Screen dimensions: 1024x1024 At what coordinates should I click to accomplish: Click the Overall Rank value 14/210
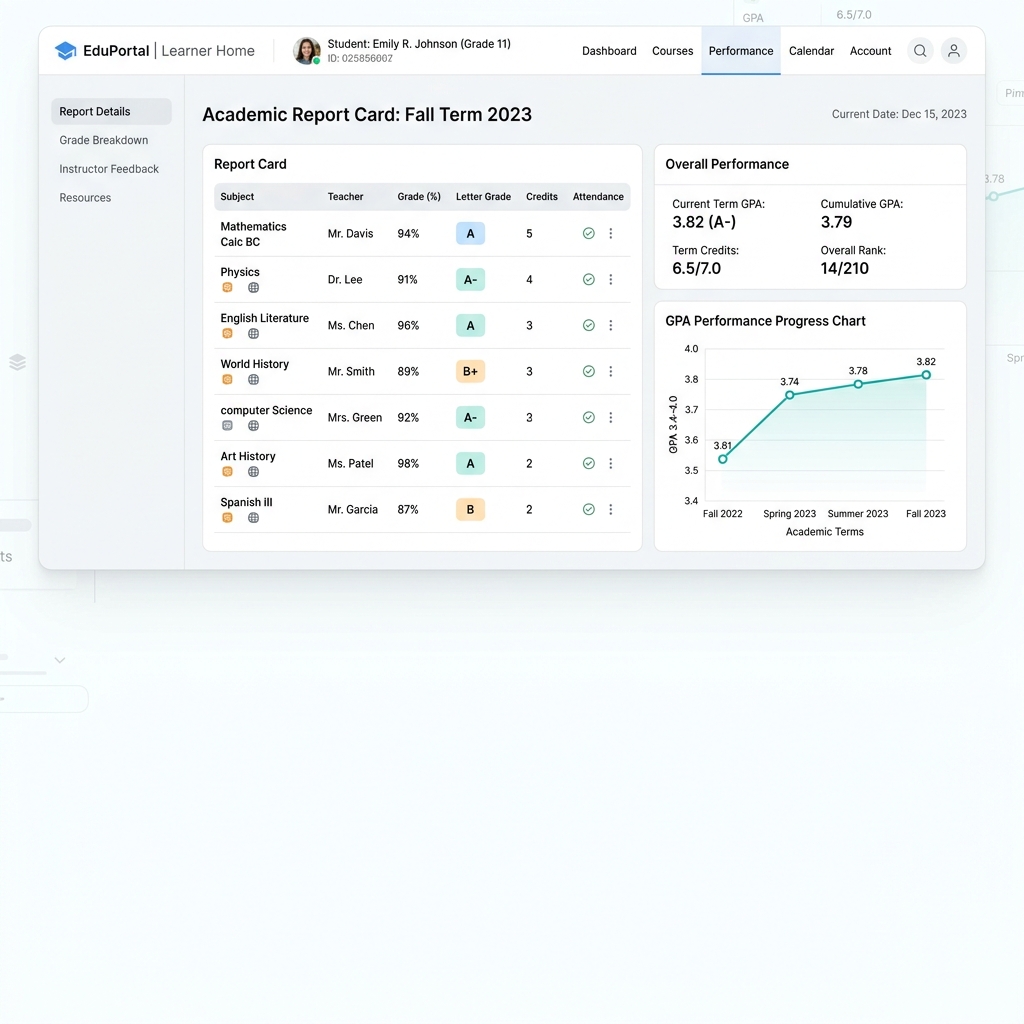[x=844, y=268]
